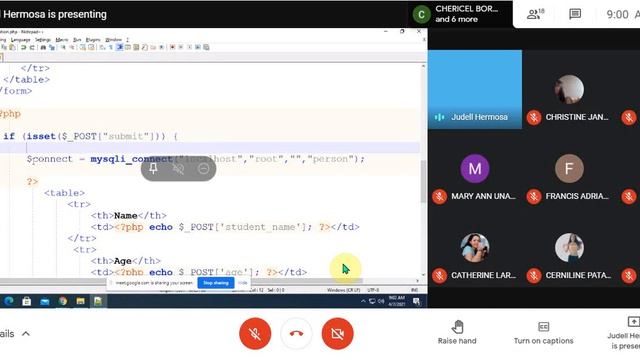640x360 pixels.
Task: Open Replace from the Notepad++ toolbar
Action: [x=52, y=47]
